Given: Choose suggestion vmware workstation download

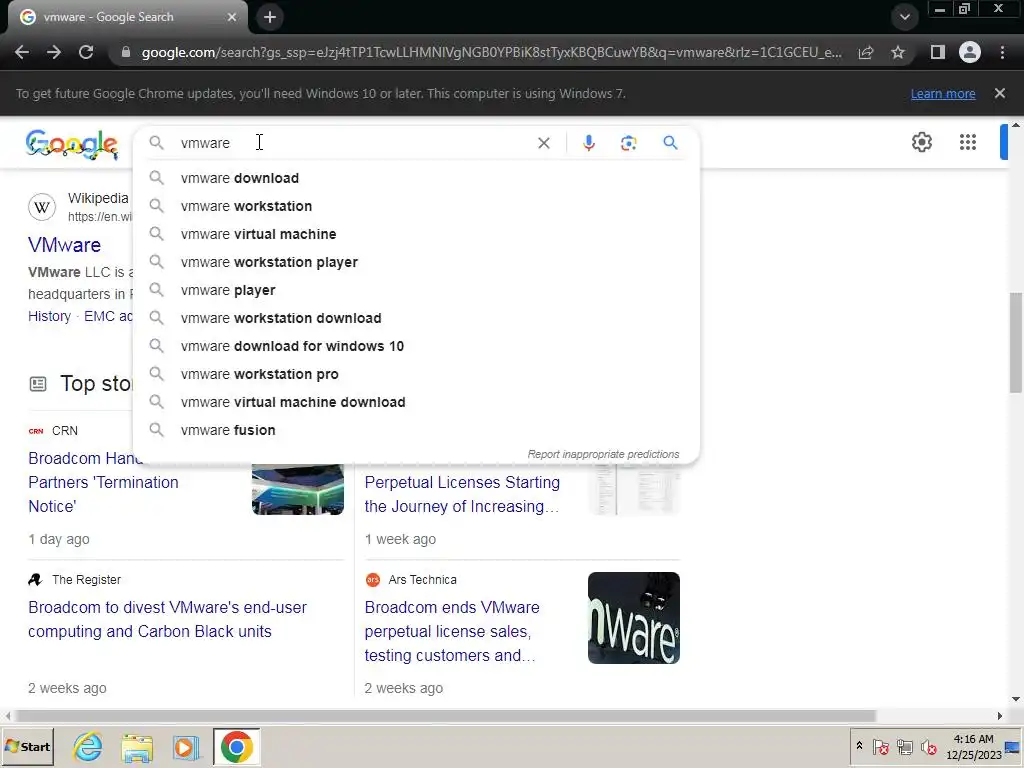Looking at the screenshot, I should point(416,319).
